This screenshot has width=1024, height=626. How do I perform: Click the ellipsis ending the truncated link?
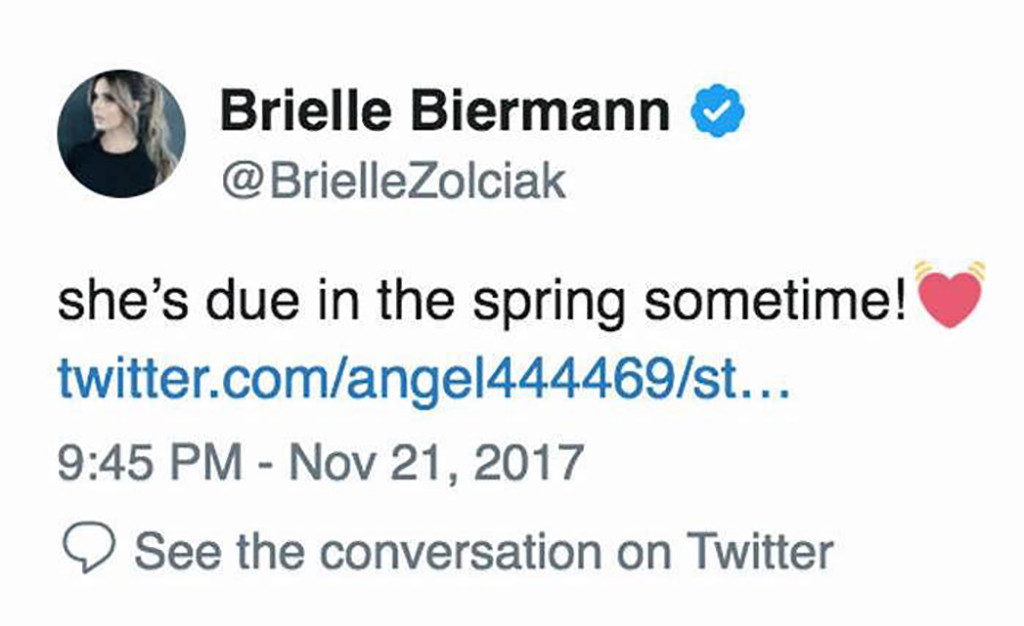point(770,381)
